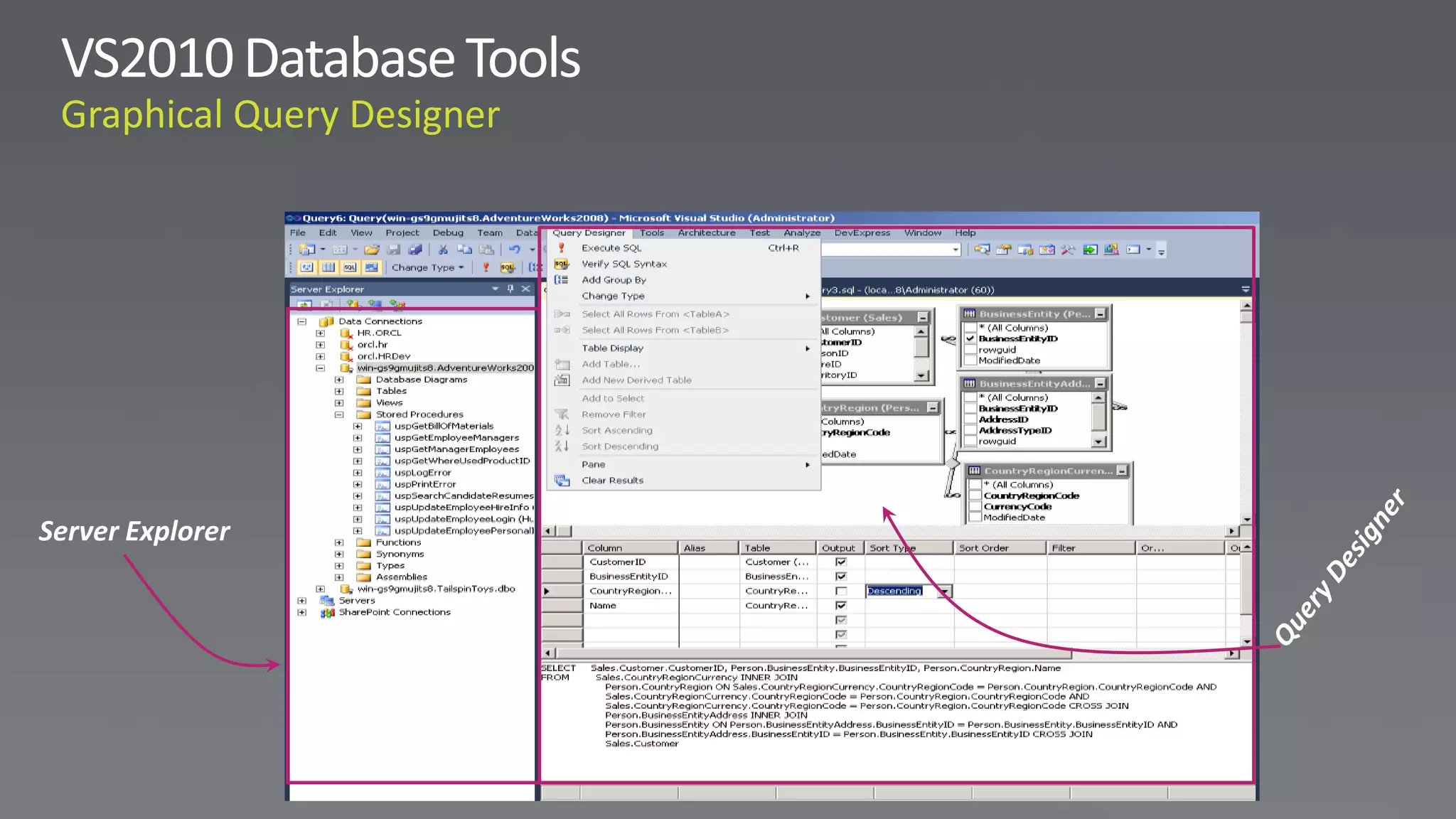Show the Criteria pane icon
Screen dimensions: 1456x819
(328, 267)
